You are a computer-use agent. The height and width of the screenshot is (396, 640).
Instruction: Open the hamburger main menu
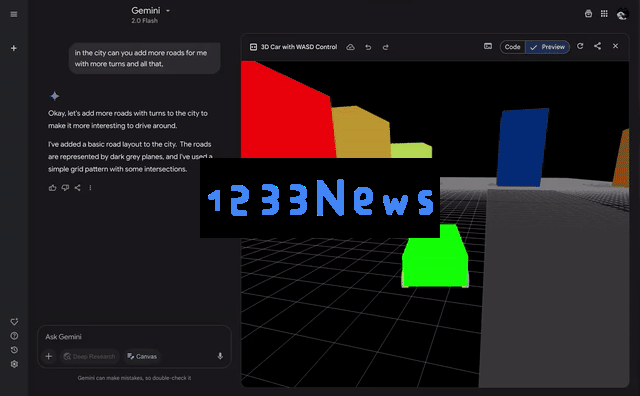click(14, 14)
